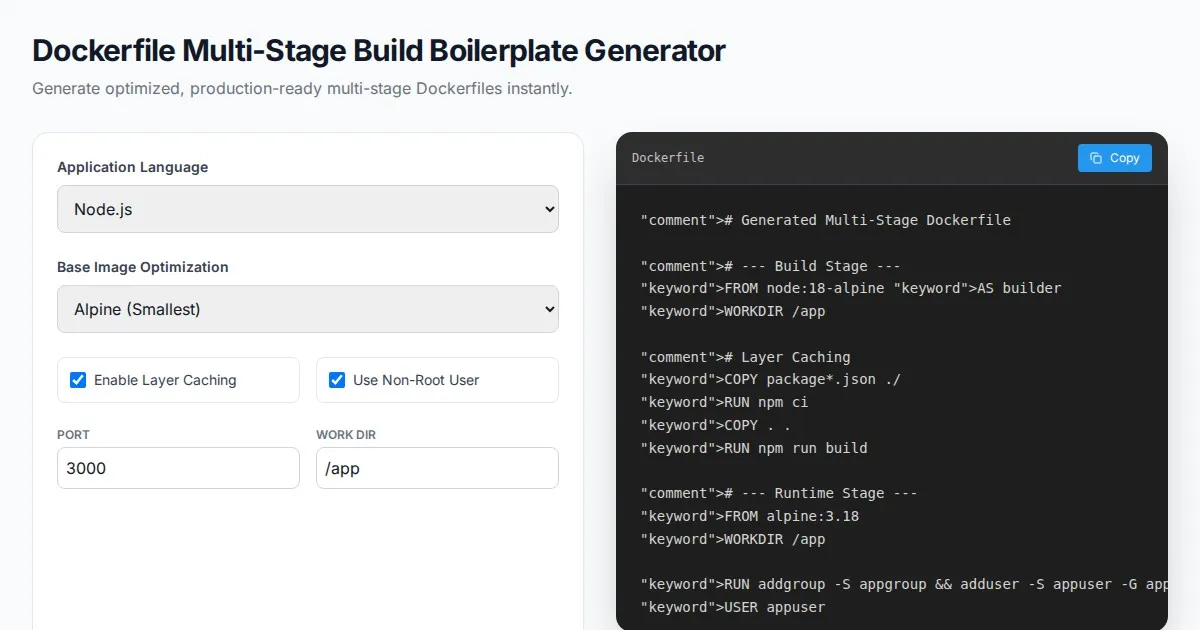Uncheck the Enable Layer Caching checkbox

pos(78,380)
